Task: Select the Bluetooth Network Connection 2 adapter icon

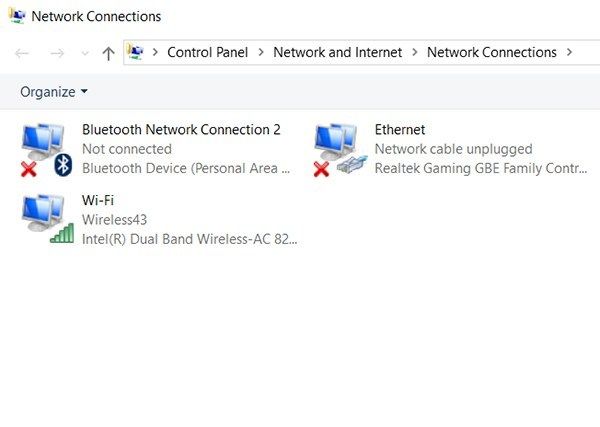Action: (46, 148)
